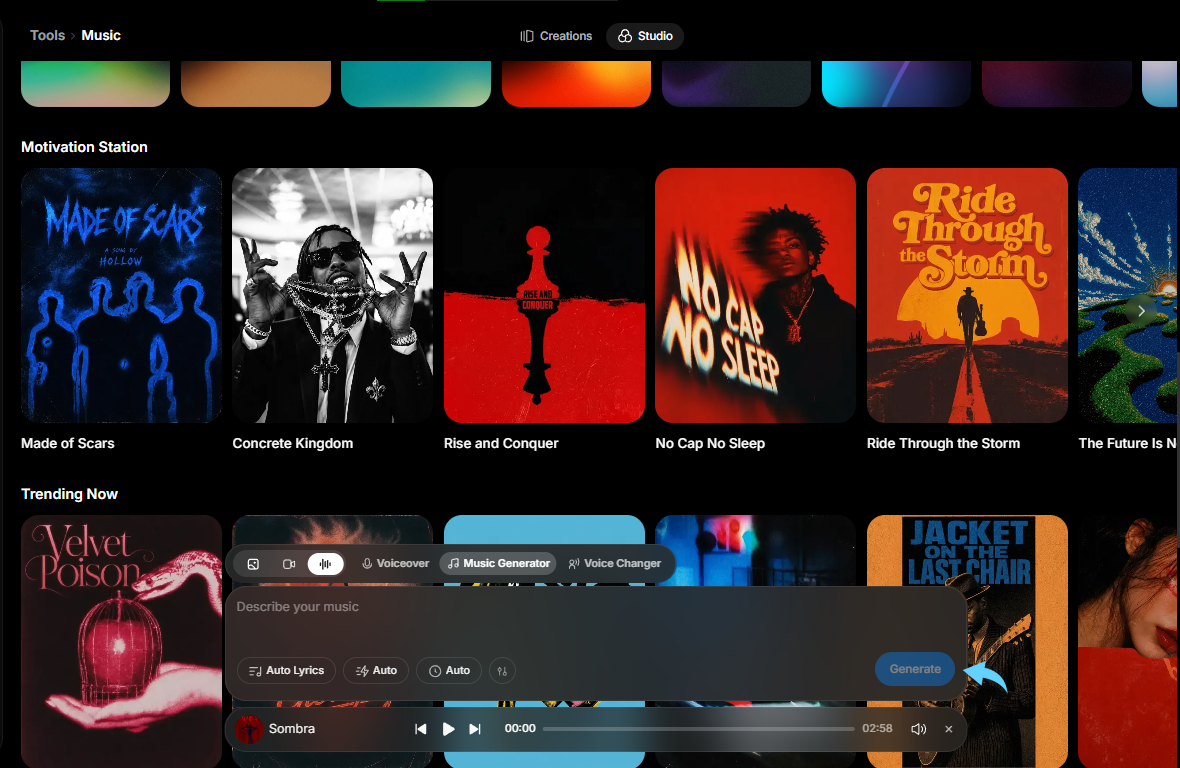Select the teal gradient genre card
This screenshot has width=1180, height=768.
point(416,83)
